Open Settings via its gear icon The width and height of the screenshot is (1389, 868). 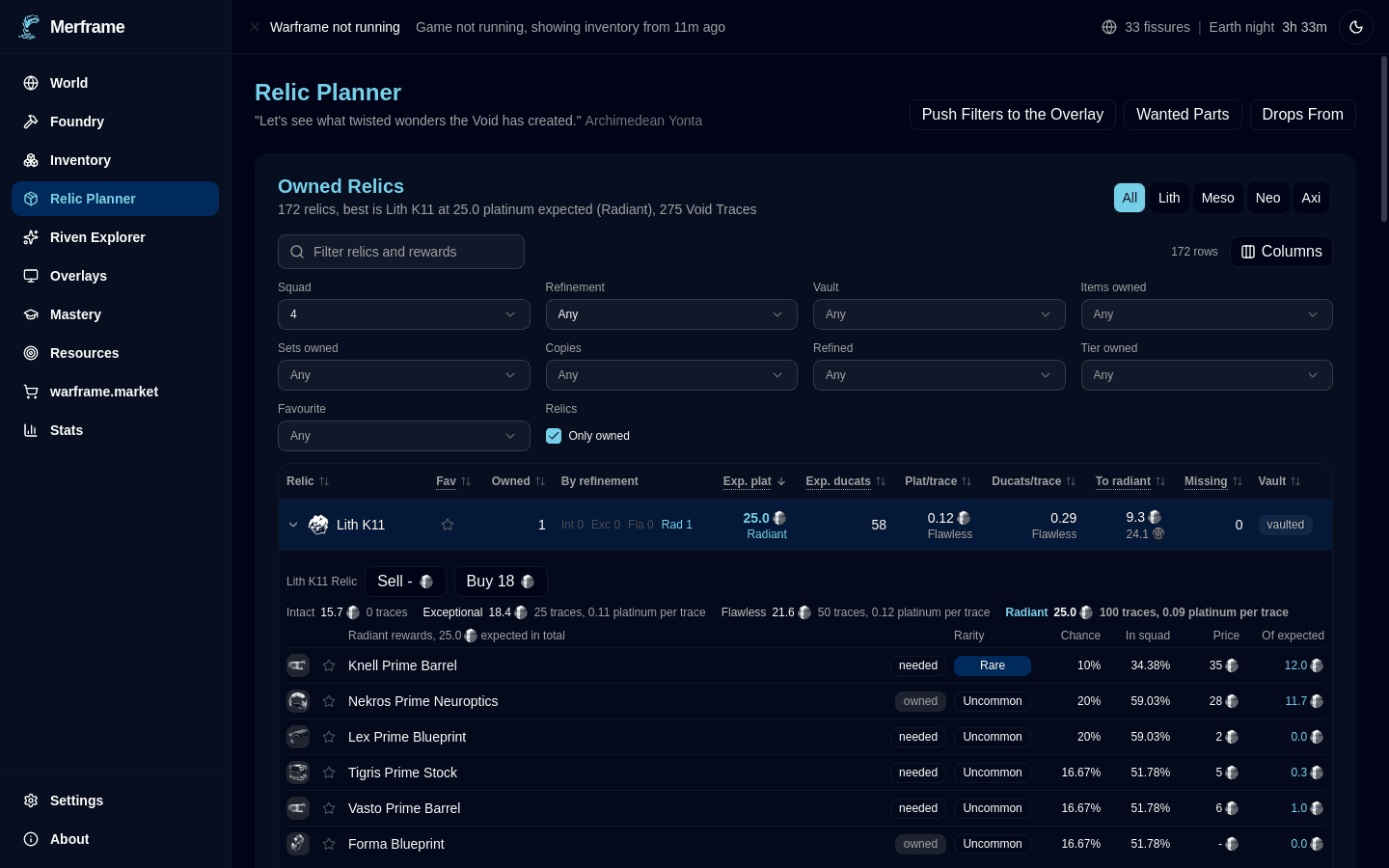coord(31,800)
